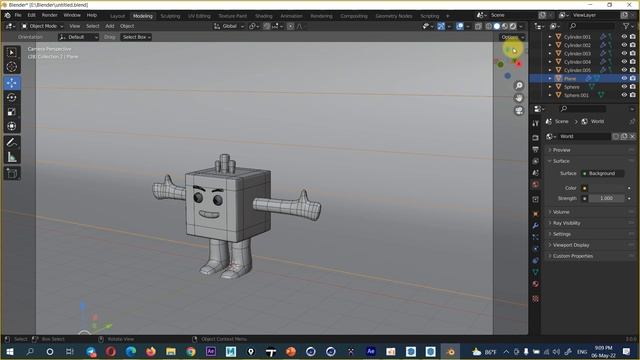640x360 pixels.
Task: Open Blender from the Windows taskbar
Action: [451, 352]
